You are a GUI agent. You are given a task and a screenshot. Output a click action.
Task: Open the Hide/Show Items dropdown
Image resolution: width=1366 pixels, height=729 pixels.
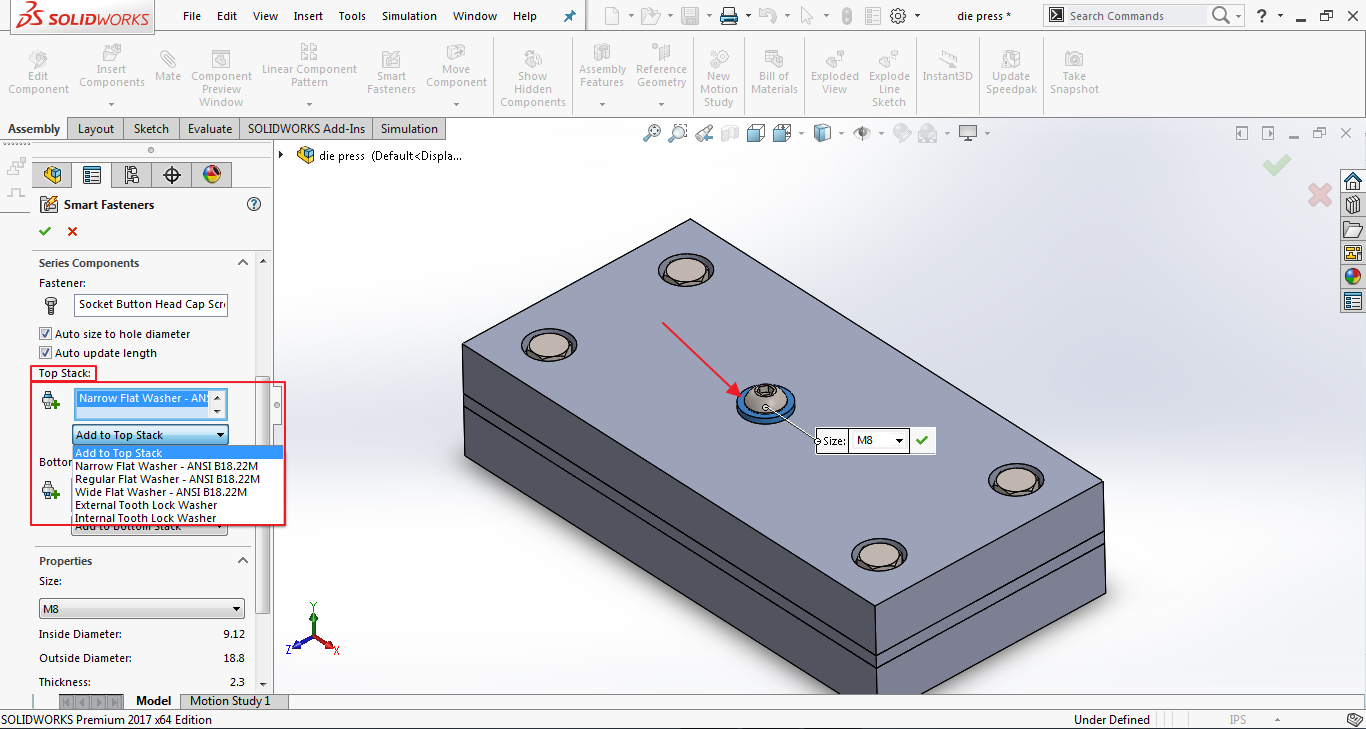pyautogui.click(x=880, y=133)
